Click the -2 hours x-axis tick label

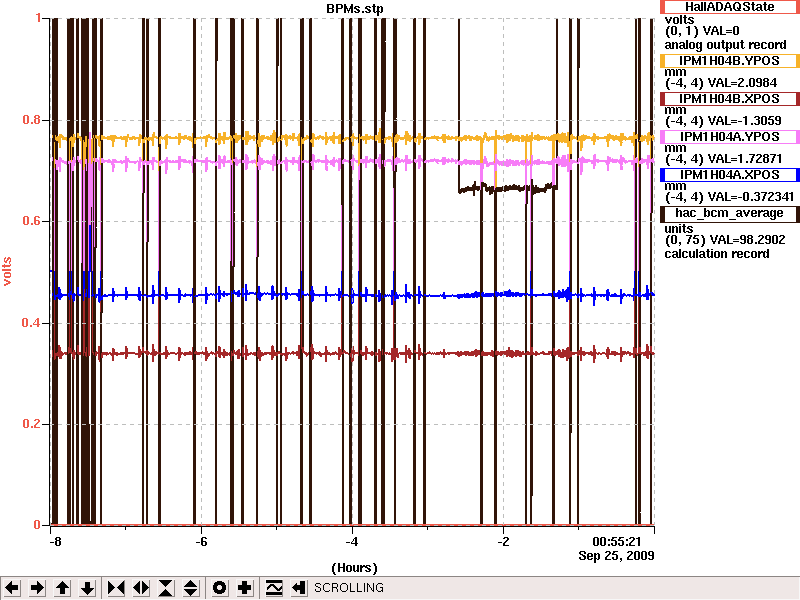tap(503, 541)
